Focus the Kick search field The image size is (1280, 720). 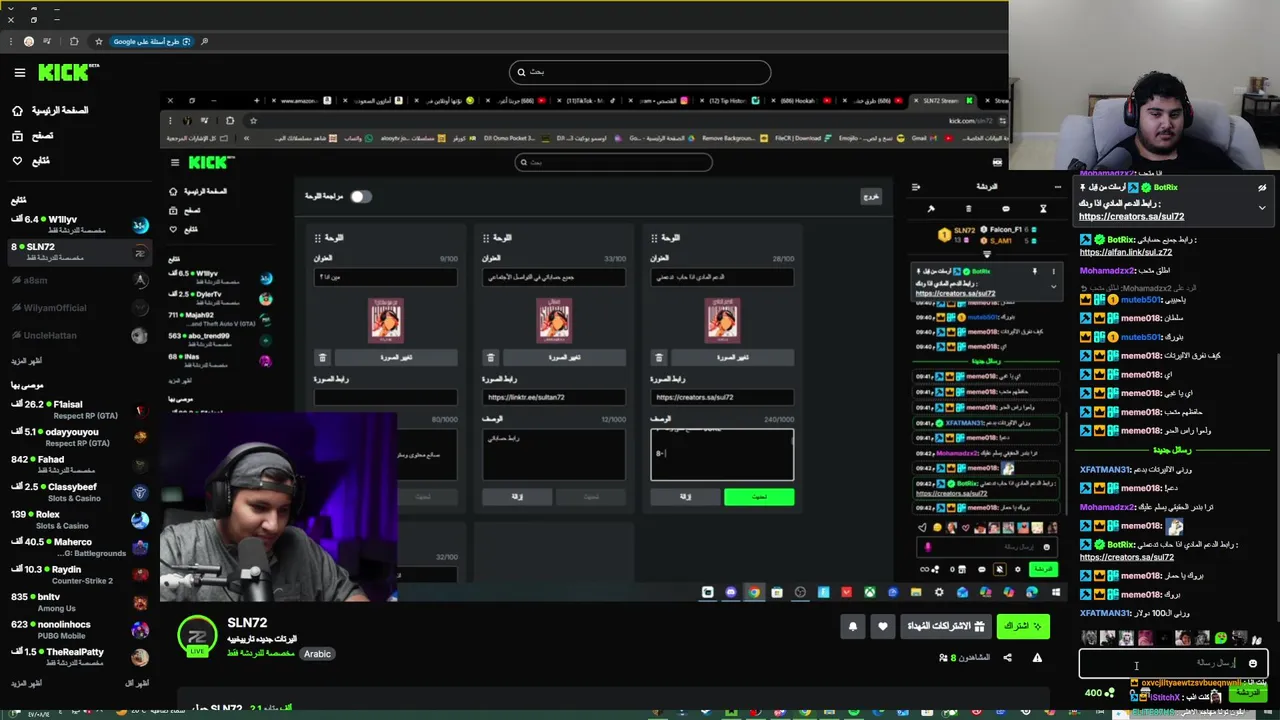click(640, 72)
